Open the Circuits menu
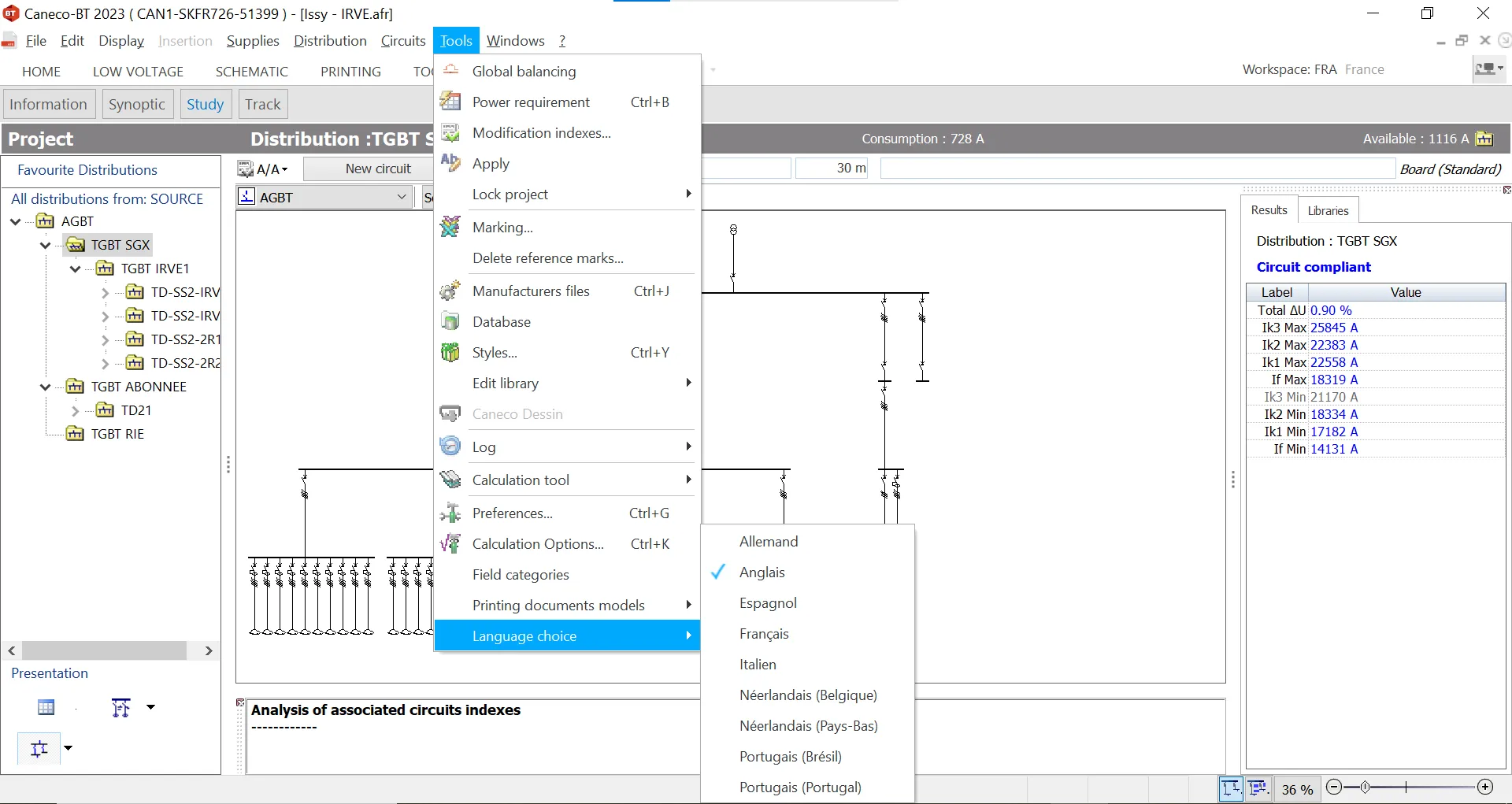Screen dimensions: 1512x804 point(403,41)
